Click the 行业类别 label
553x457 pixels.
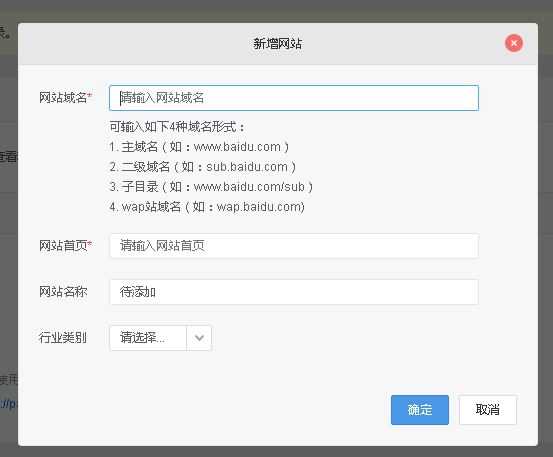tap(63, 338)
